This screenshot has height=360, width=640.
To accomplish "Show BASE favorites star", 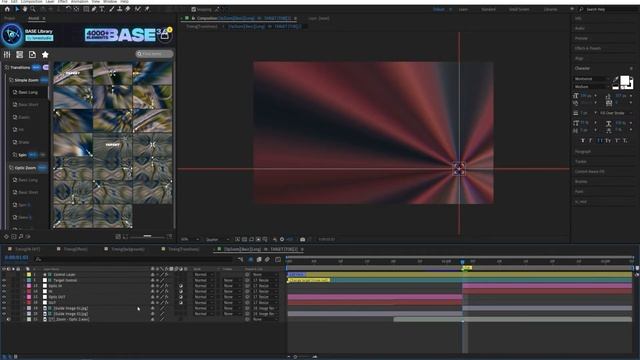I will click(45, 54).
